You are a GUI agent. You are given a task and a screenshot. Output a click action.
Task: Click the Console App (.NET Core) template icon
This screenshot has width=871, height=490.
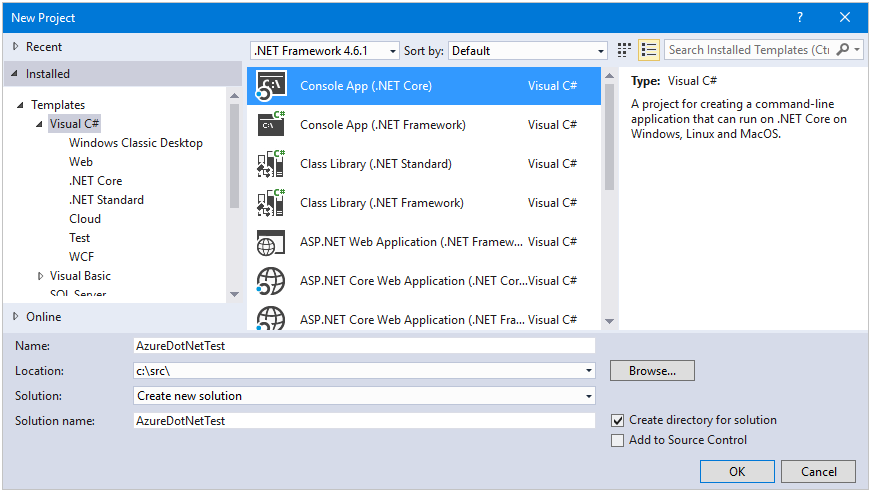271,86
